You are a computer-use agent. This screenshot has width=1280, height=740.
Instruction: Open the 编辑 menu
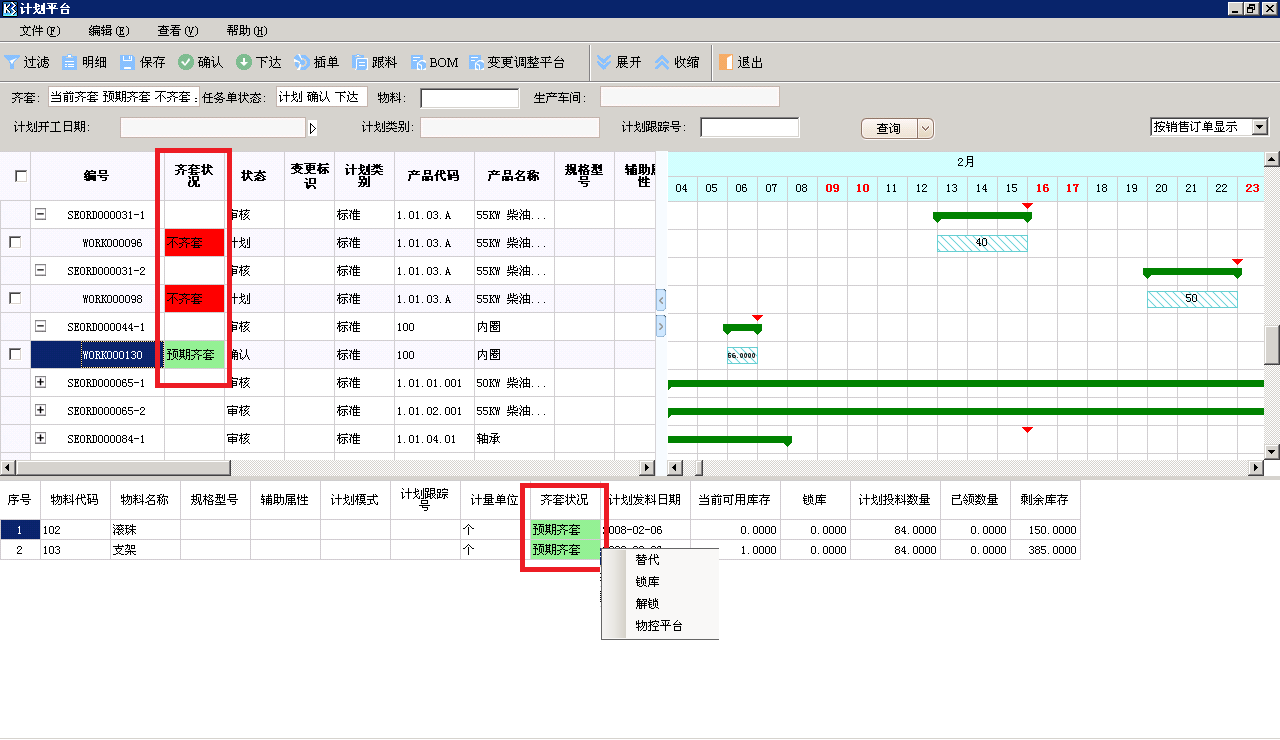click(x=109, y=31)
